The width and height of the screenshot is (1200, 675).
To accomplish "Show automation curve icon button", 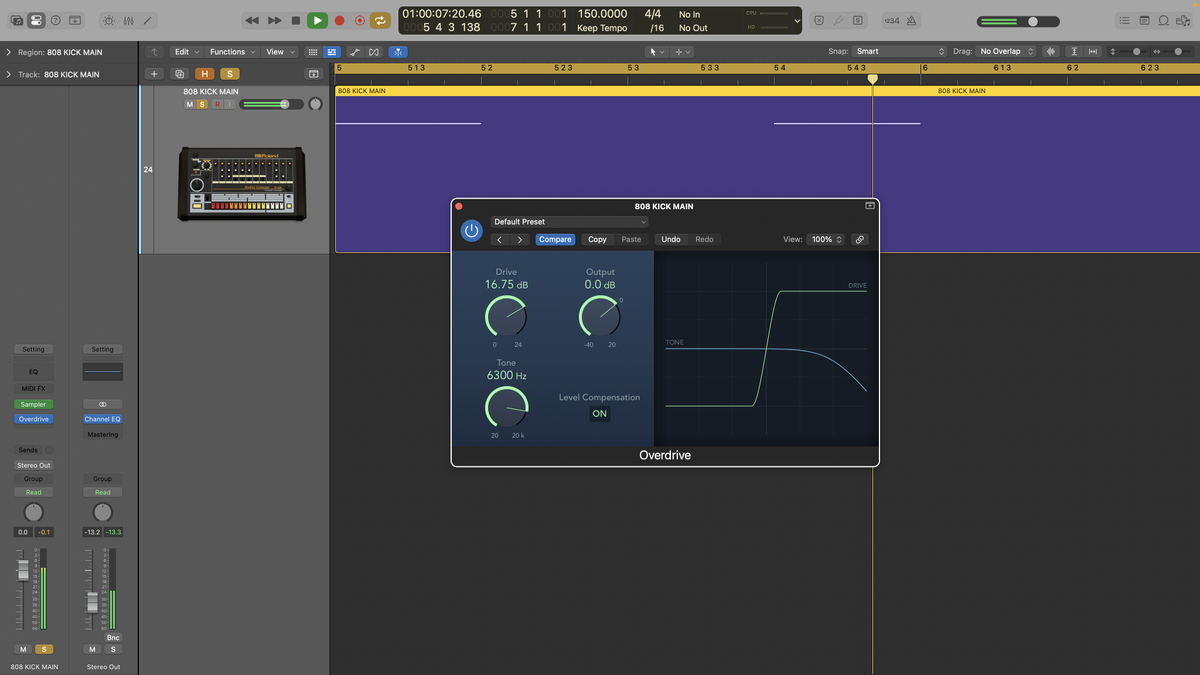I will 353,52.
